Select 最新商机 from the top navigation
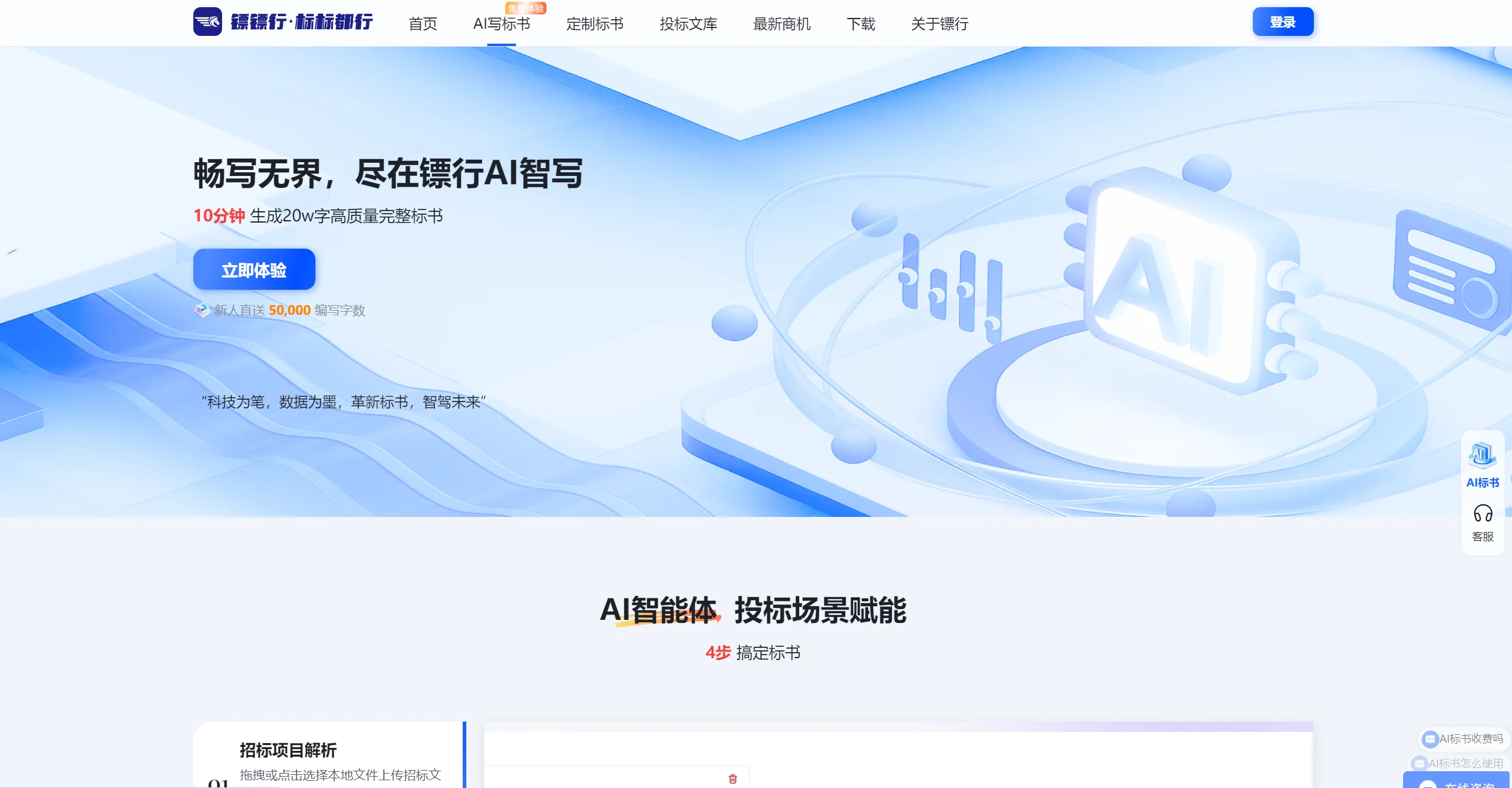Screen dimensions: 1512x788 pyautogui.click(x=782, y=24)
